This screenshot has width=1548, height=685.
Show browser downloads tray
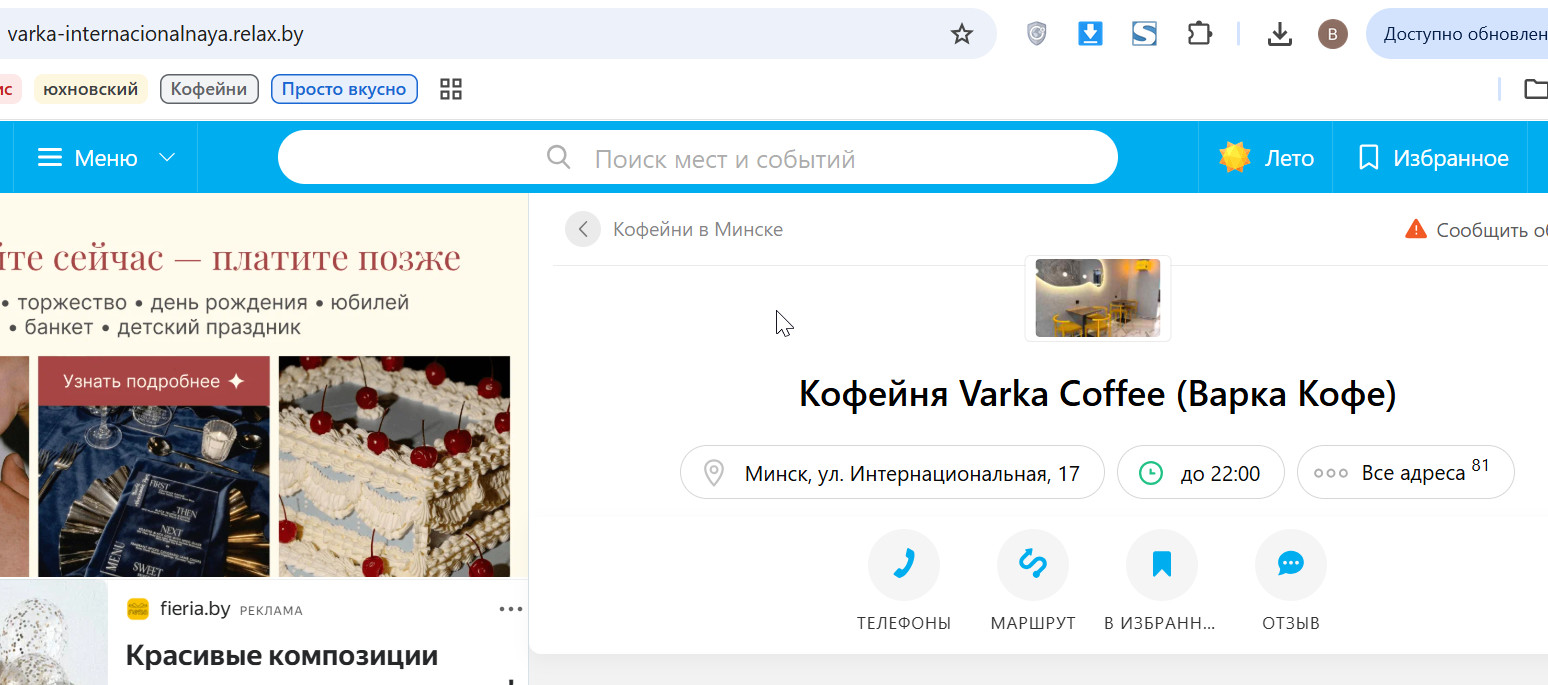(x=1279, y=35)
